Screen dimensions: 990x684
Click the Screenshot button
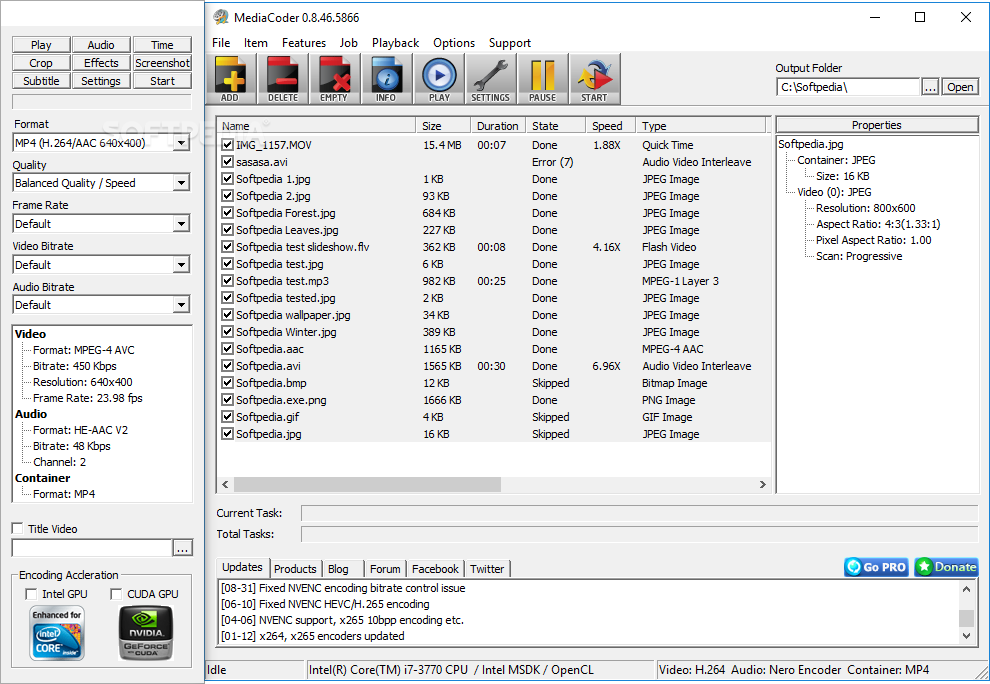pyautogui.click(x=162, y=63)
